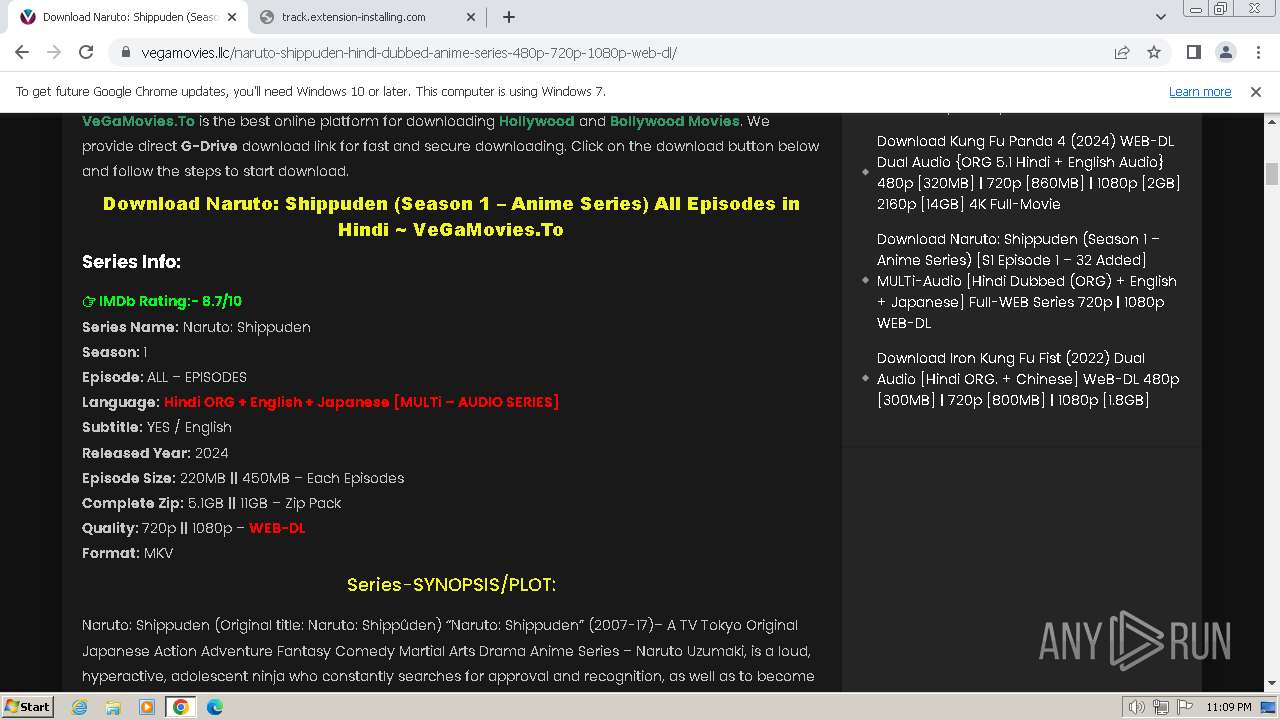The width and height of the screenshot is (1280, 720).
Task: Close the Download Naruto tab
Action: pyautogui.click(x=232, y=17)
